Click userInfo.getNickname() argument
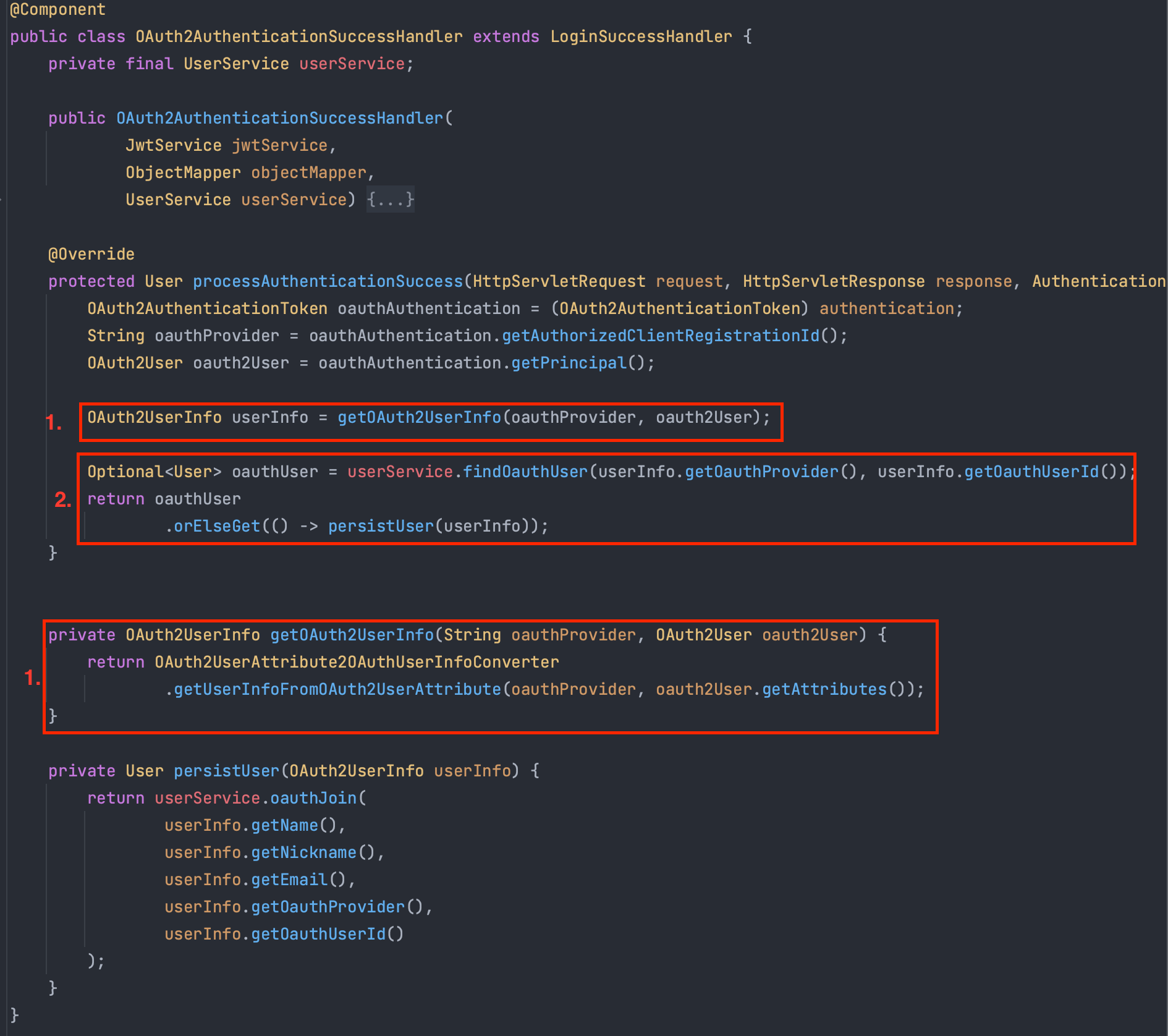The image size is (1168, 1036). [x=269, y=852]
